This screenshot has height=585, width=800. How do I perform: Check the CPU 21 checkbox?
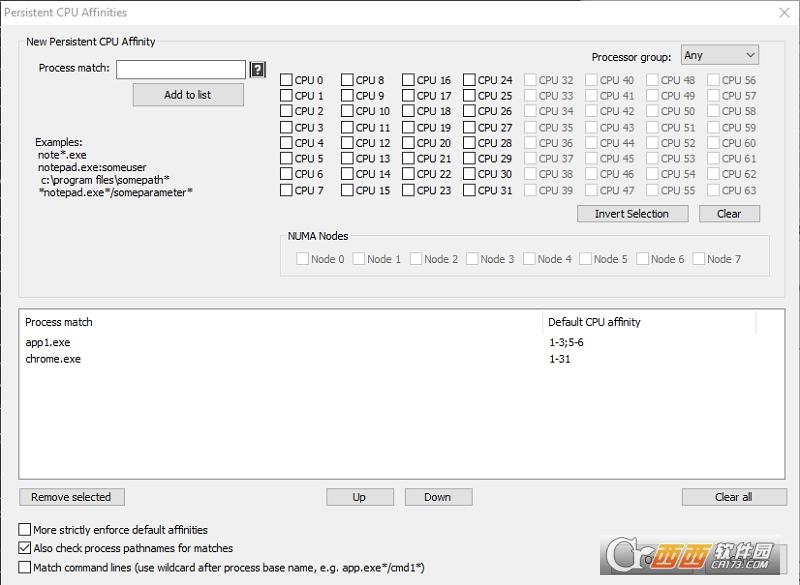[408, 158]
